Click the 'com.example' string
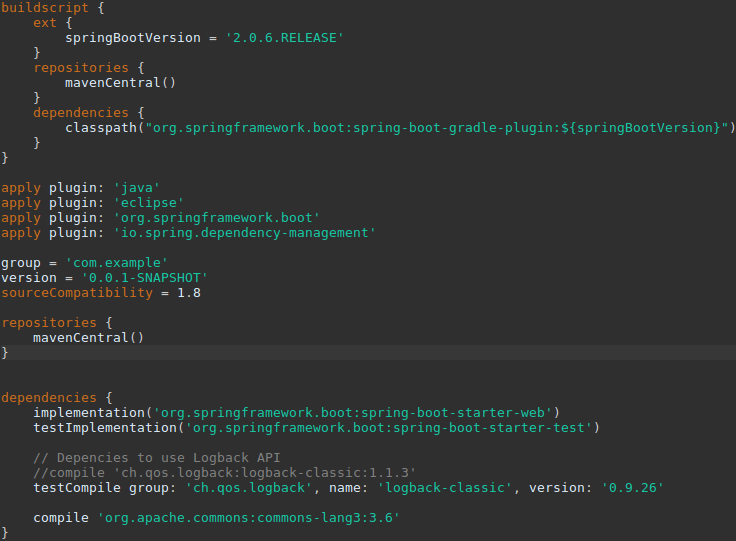 click(x=116, y=263)
